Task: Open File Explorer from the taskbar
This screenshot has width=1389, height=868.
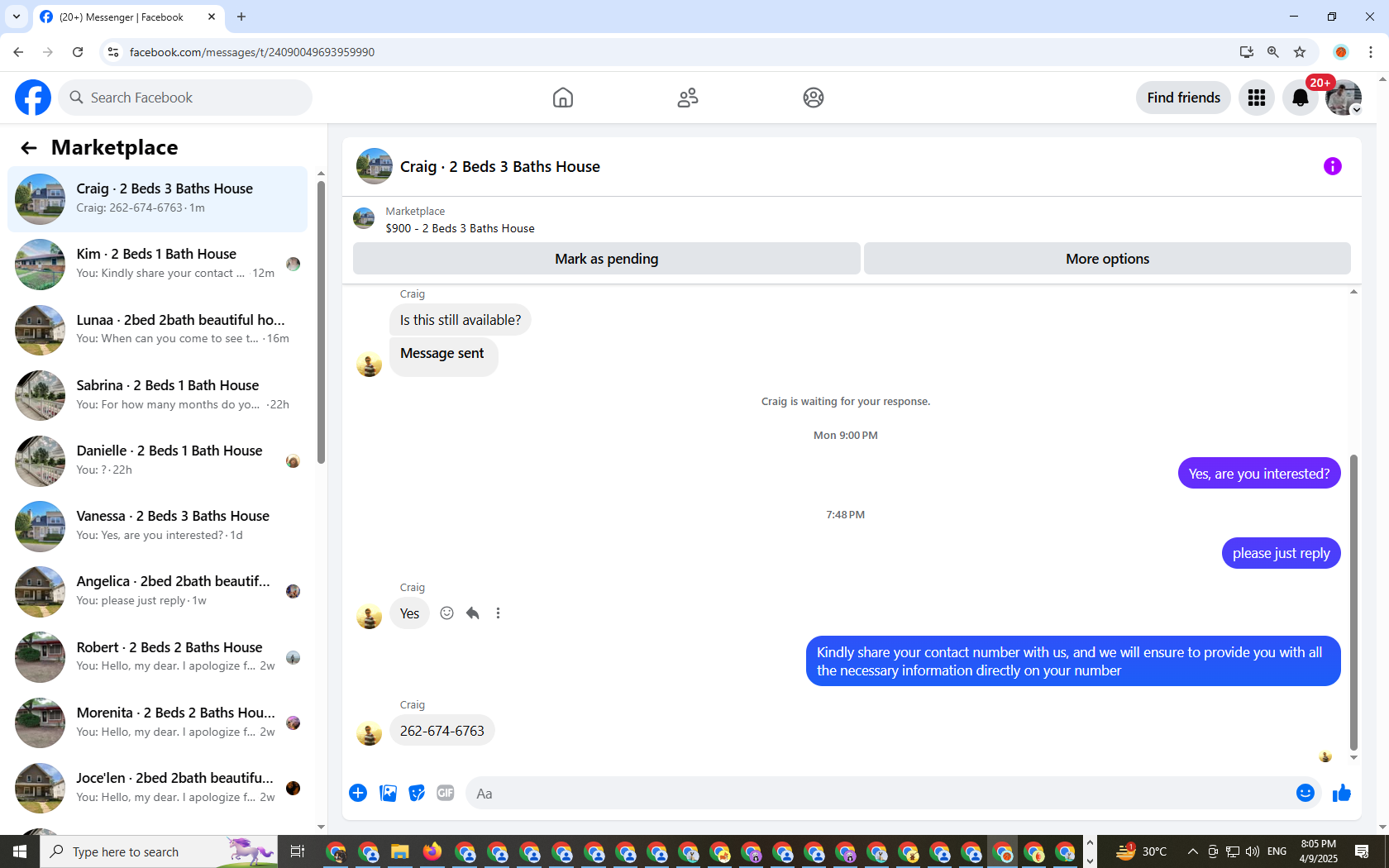Action: tap(400, 851)
